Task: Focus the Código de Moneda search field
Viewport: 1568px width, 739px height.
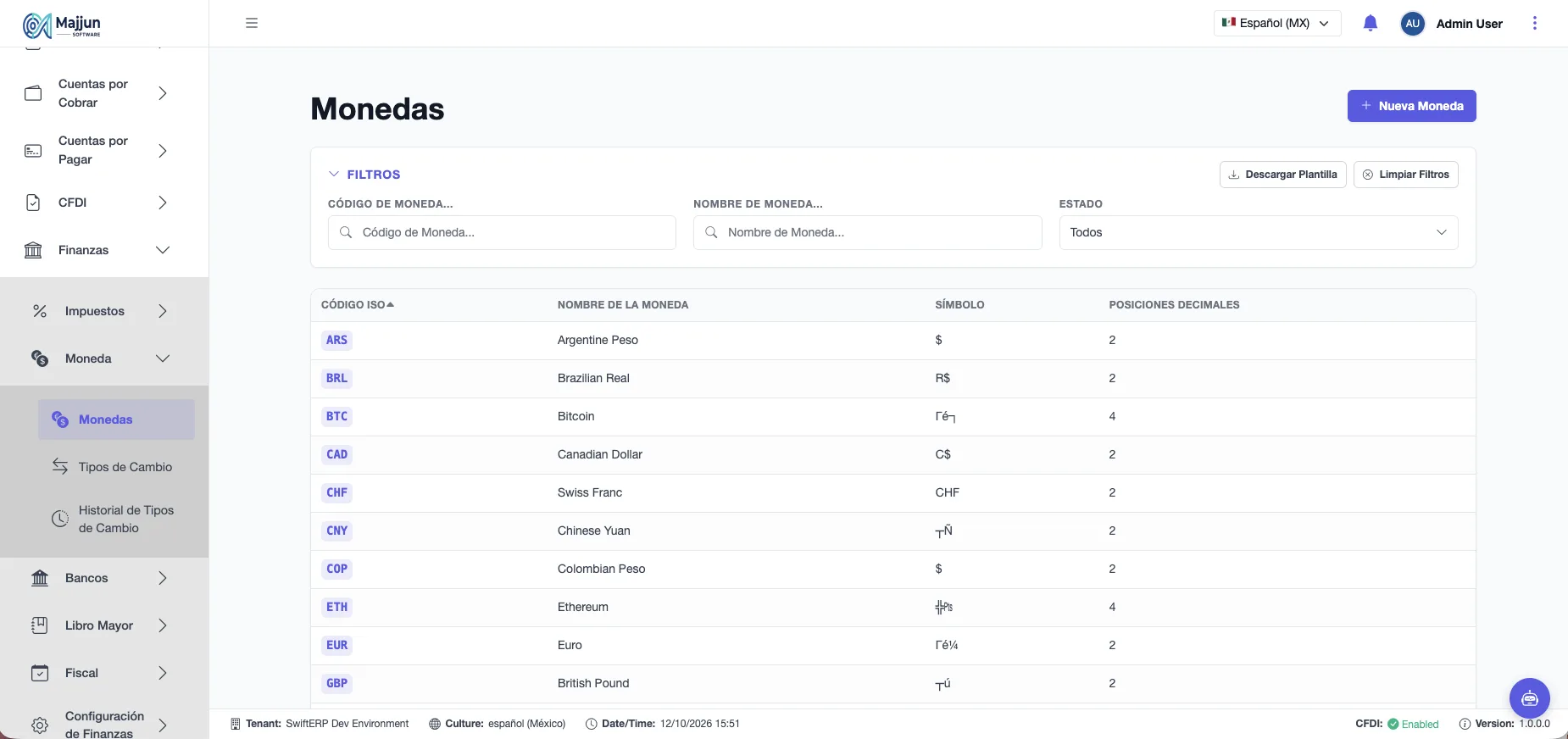Action: click(x=502, y=232)
